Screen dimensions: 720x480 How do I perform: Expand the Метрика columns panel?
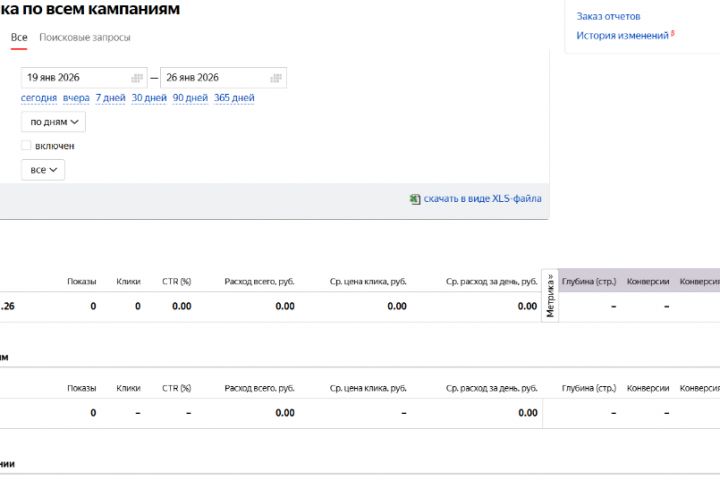(549, 295)
